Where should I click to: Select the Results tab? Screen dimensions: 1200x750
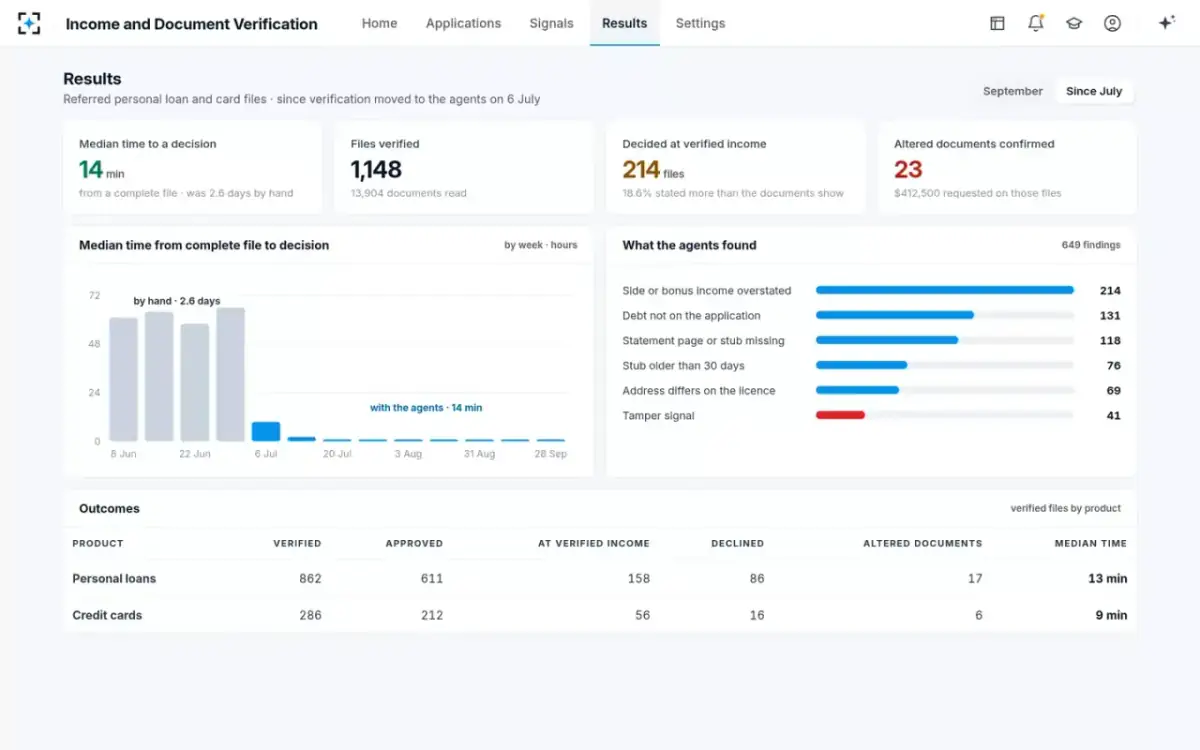(625, 23)
